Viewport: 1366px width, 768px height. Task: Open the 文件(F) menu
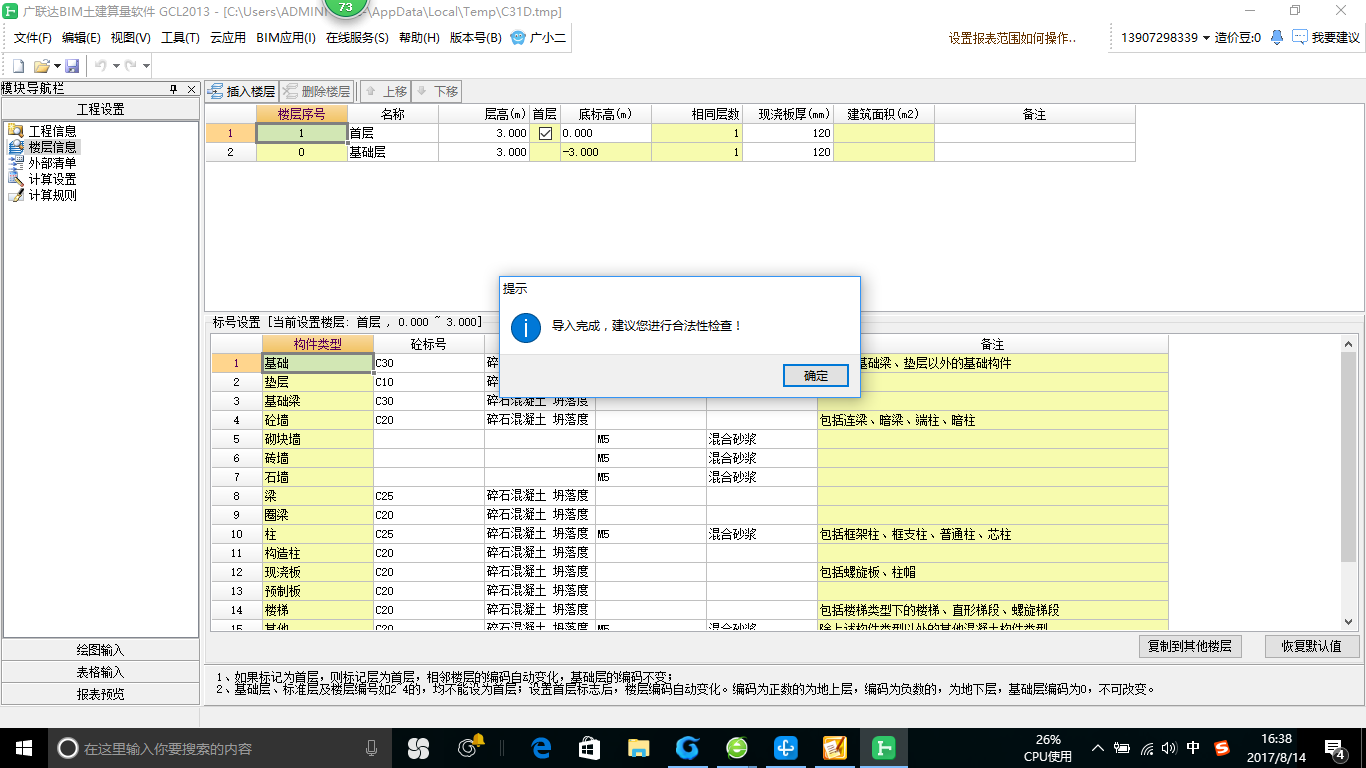click(33, 38)
